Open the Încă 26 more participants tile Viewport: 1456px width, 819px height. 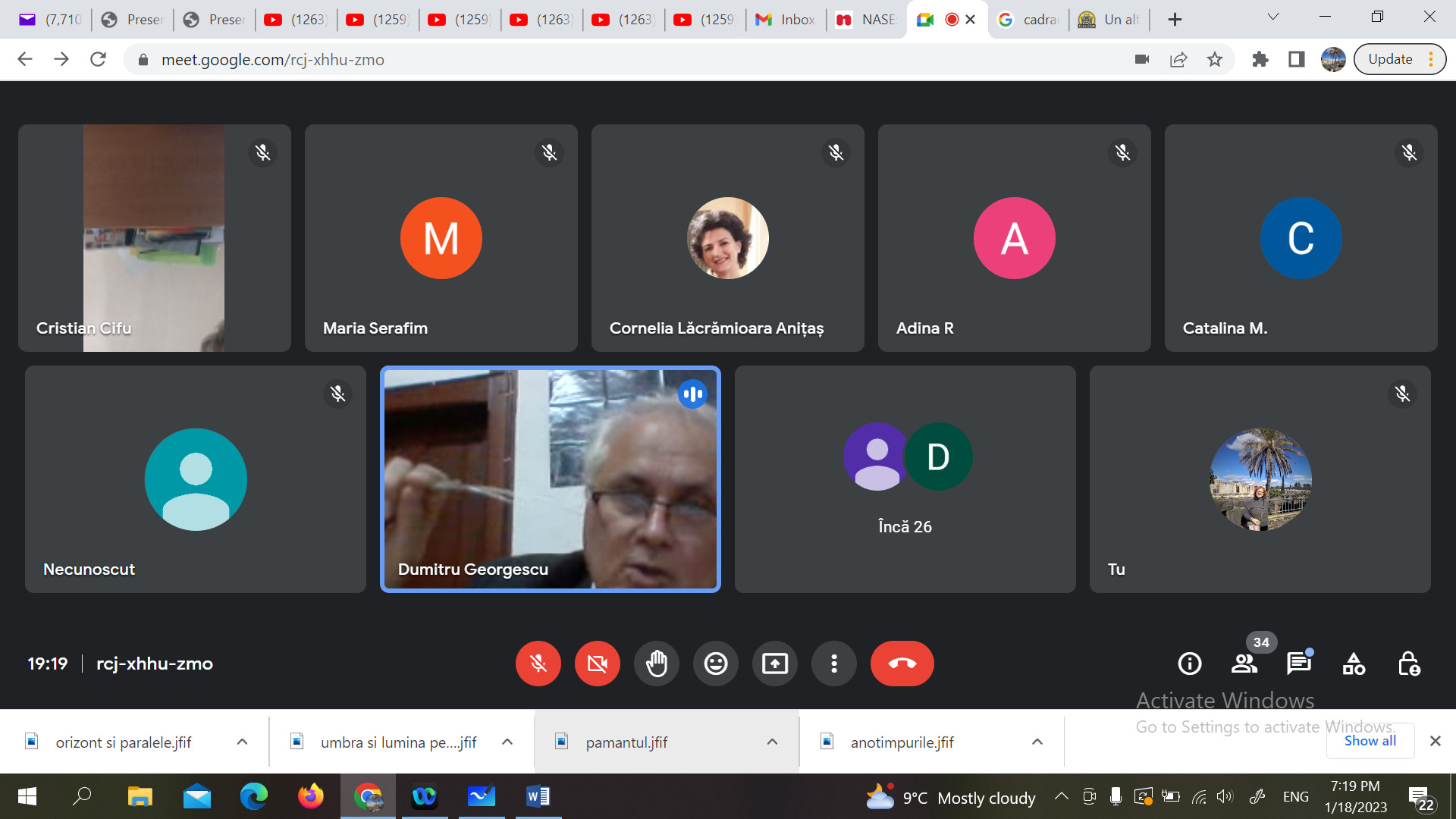(x=905, y=479)
